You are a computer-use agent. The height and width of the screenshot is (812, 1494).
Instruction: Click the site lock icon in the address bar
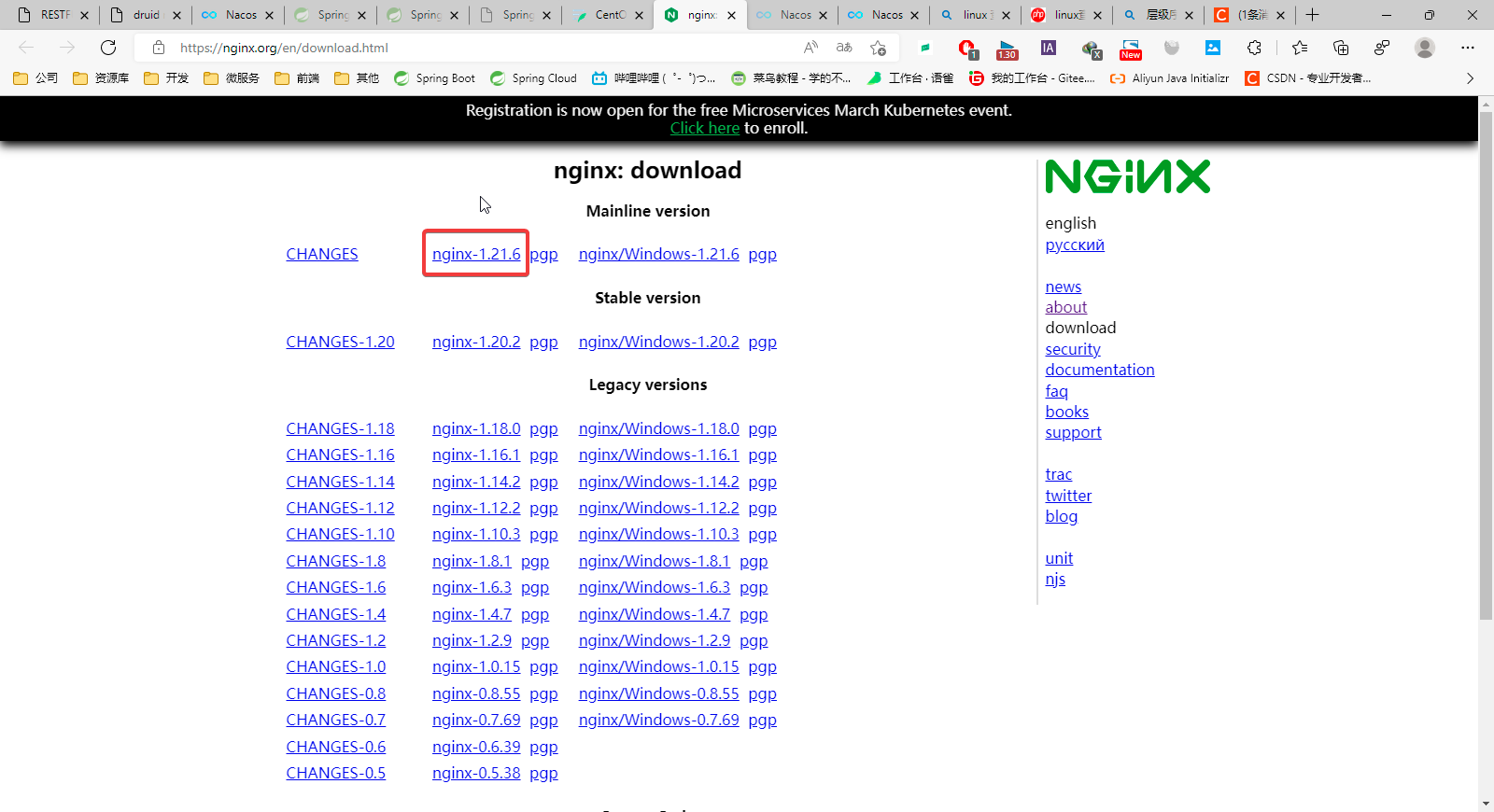[159, 48]
